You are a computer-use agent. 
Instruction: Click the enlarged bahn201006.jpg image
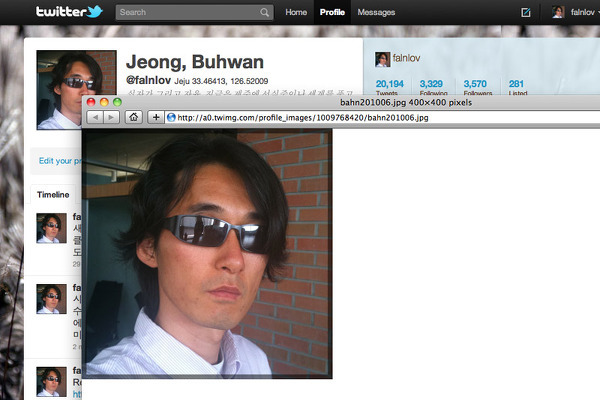(207, 253)
